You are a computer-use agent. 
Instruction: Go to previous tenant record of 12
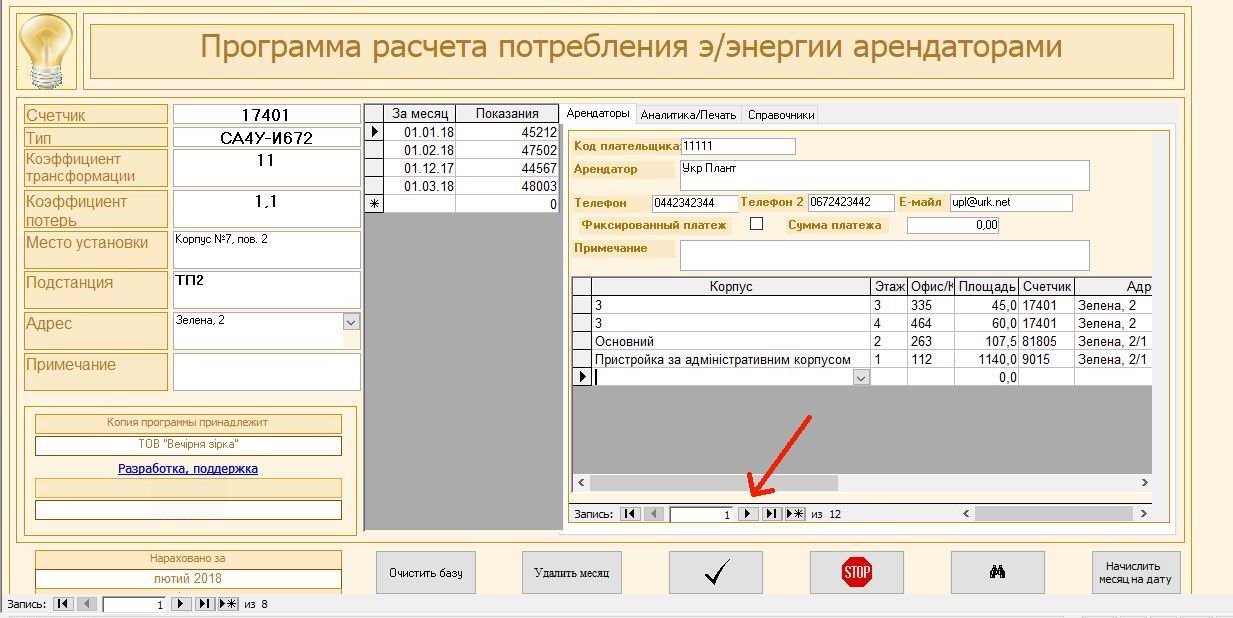tap(654, 514)
